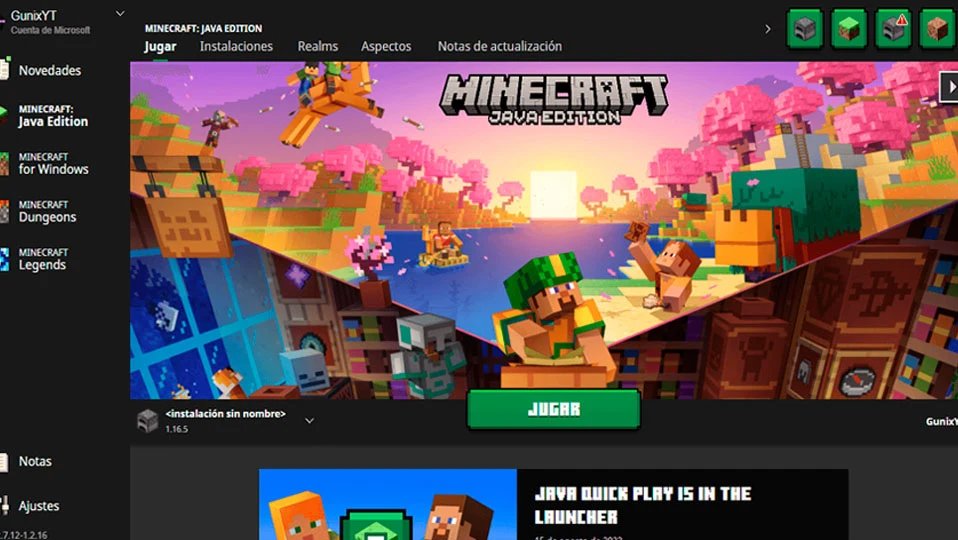Open Ajustes settings in sidebar
Image resolution: width=958 pixels, height=540 pixels.
pyautogui.click(x=38, y=506)
